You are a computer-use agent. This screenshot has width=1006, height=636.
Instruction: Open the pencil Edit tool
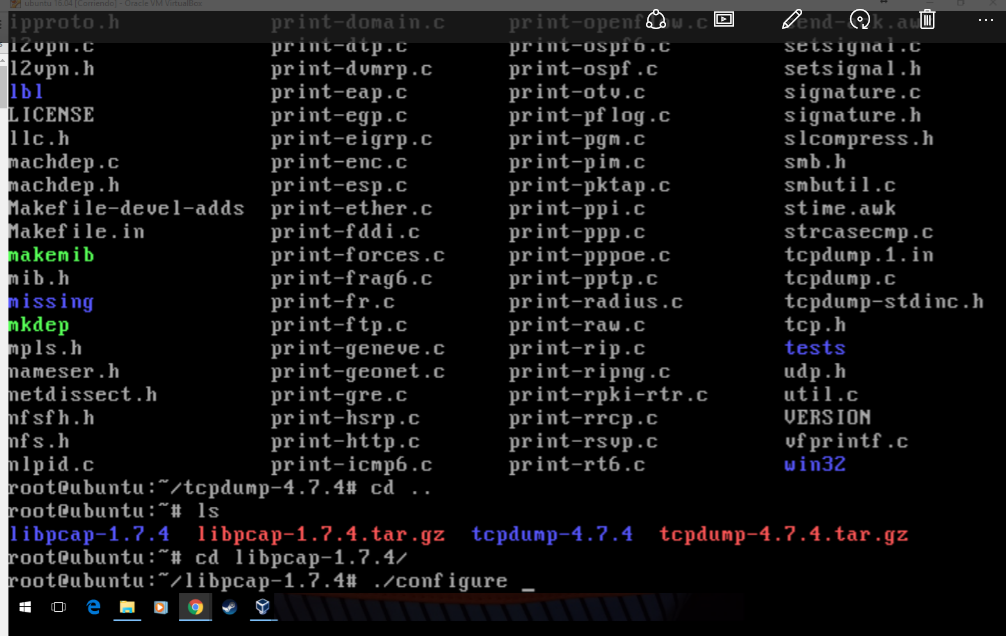click(x=792, y=19)
